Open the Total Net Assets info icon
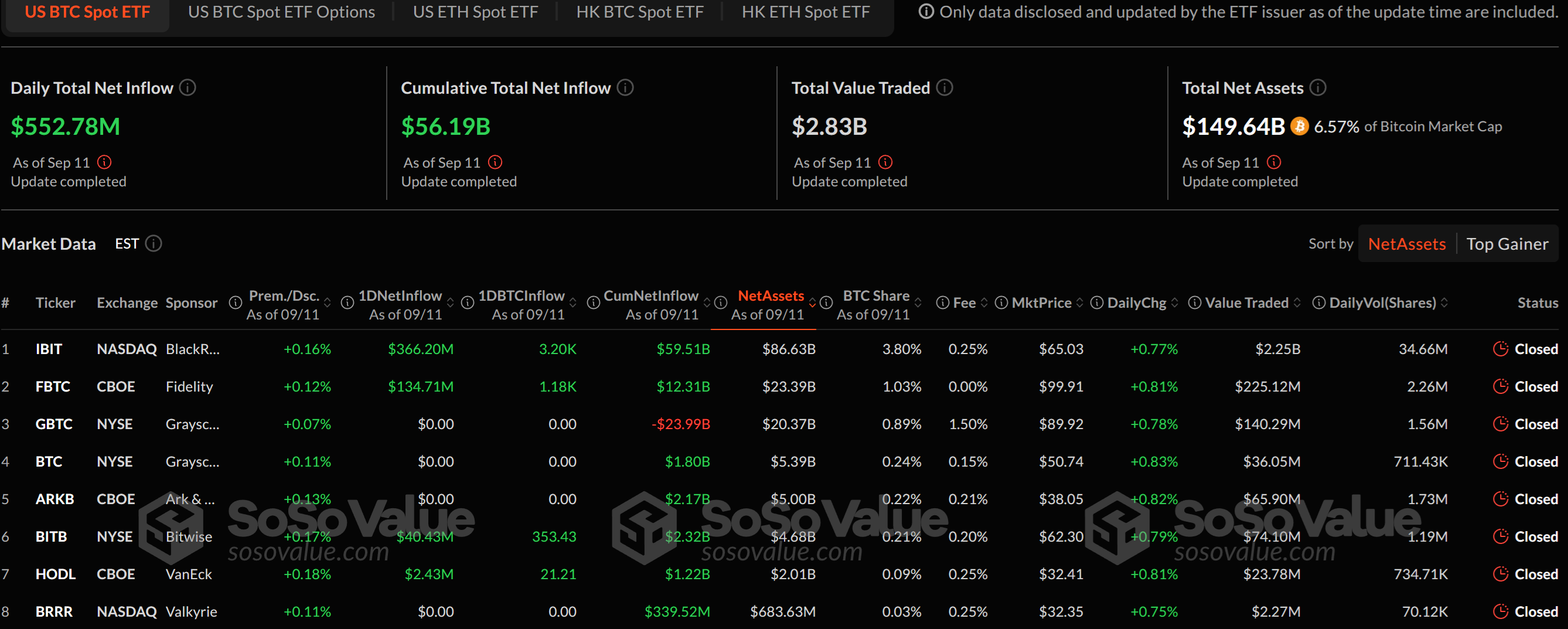The image size is (1568, 629). click(x=1317, y=88)
